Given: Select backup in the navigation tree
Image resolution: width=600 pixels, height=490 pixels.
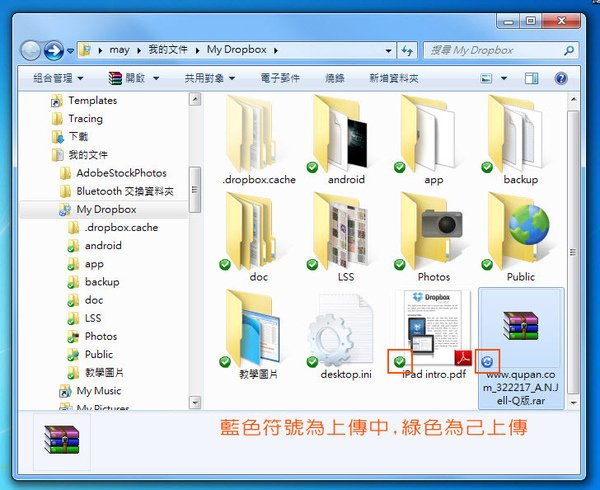Looking at the screenshot, I should tap(93, 282).
